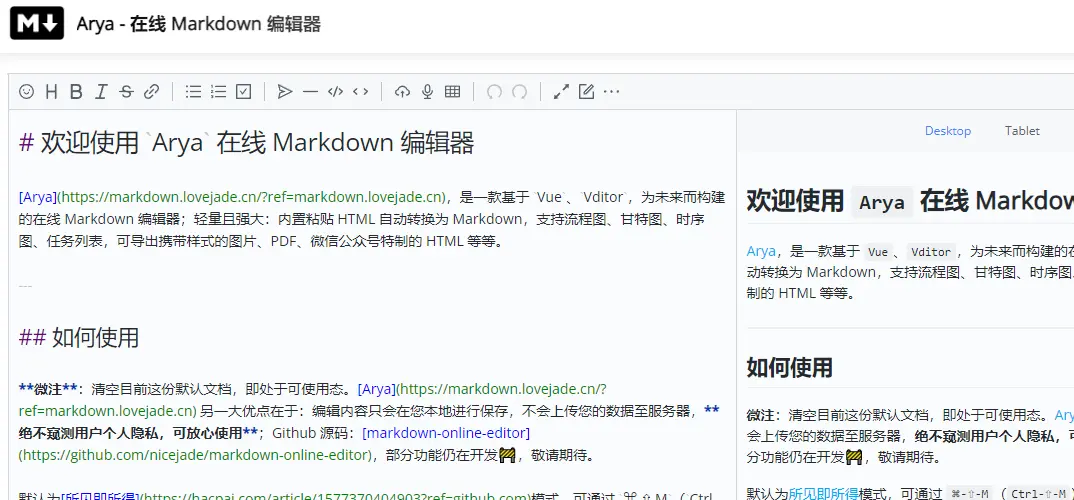Insert a table
The width and height of the screenshot is (1074, 500).
pyautogui.click(x=452, y=92)
